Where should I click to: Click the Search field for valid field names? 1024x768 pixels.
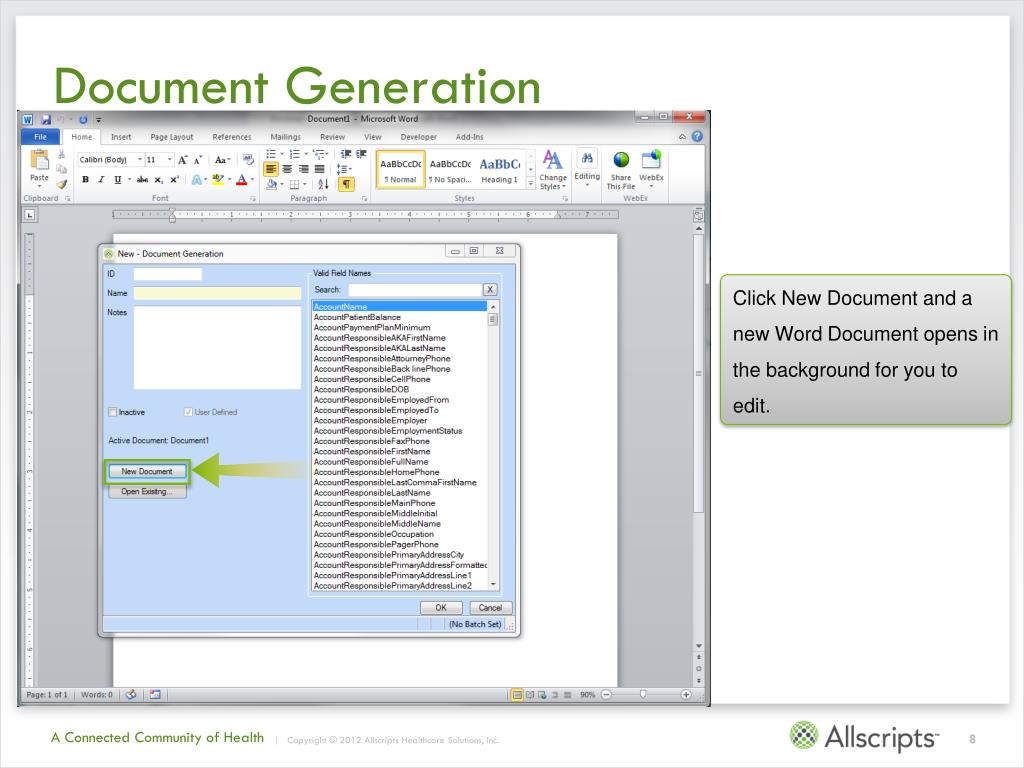415,289
